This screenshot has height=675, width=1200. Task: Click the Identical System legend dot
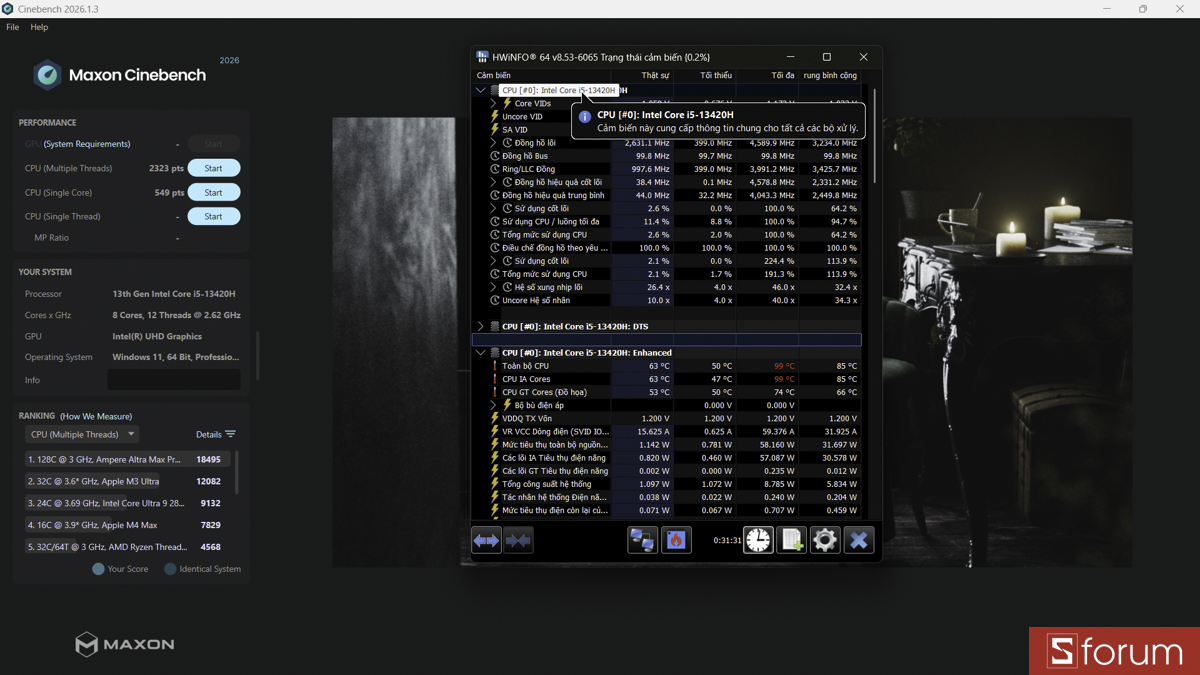[170, 569]
